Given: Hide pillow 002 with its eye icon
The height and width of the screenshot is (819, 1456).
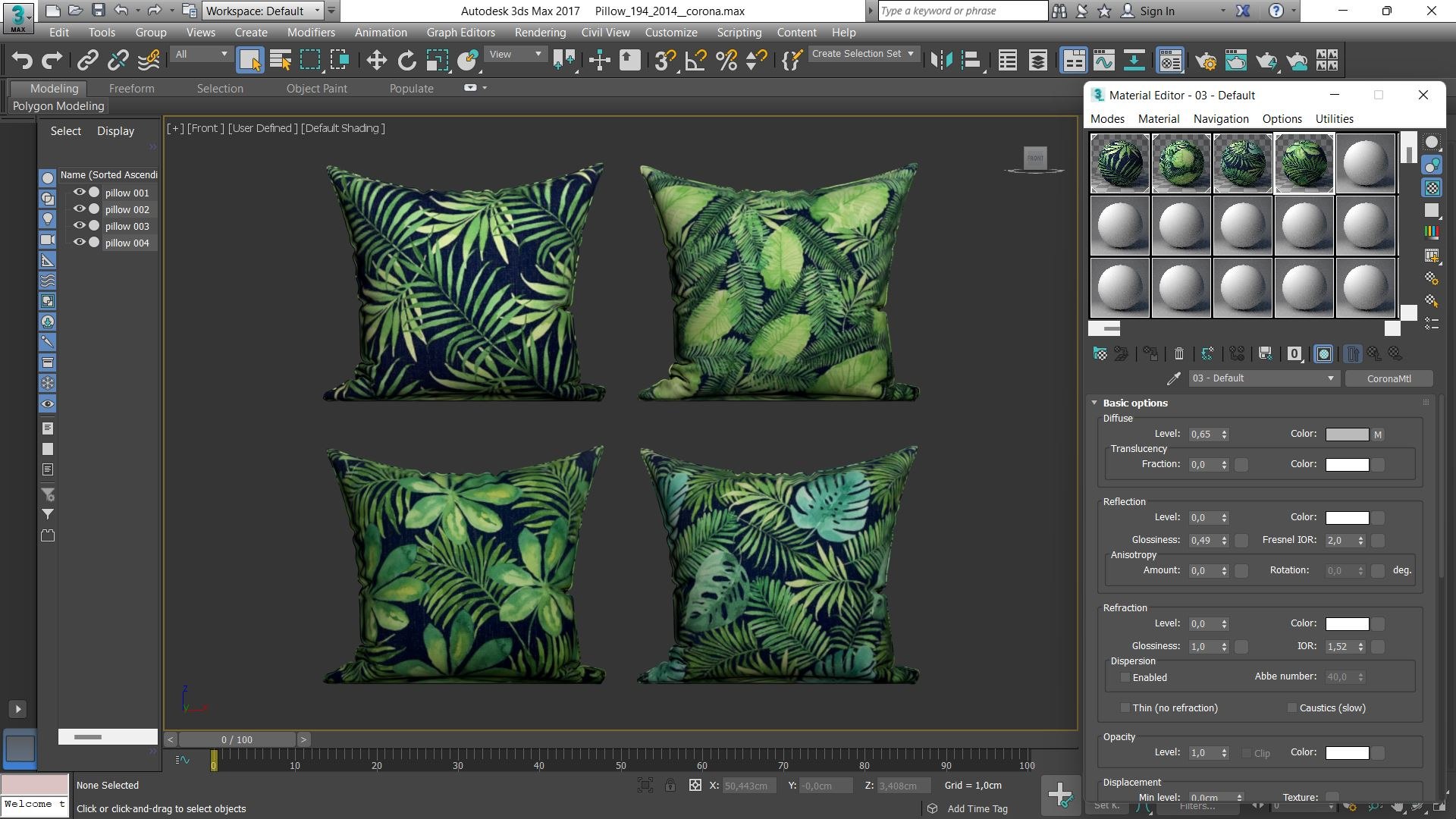Looking at the screenshot, I should 79,209.
